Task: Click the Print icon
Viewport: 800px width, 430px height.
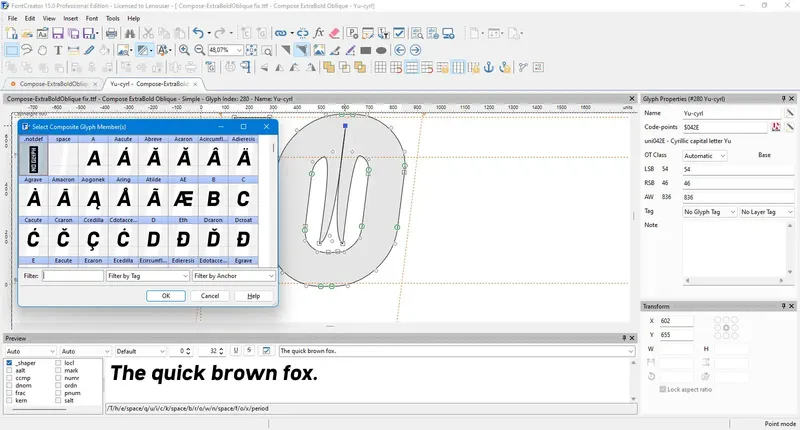Action: tap(111, 34)
